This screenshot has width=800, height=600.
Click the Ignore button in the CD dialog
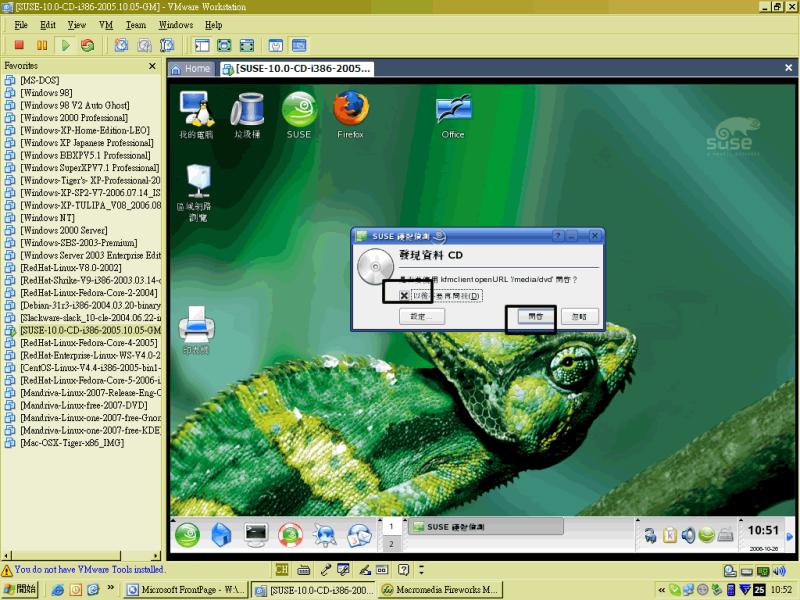579,317
